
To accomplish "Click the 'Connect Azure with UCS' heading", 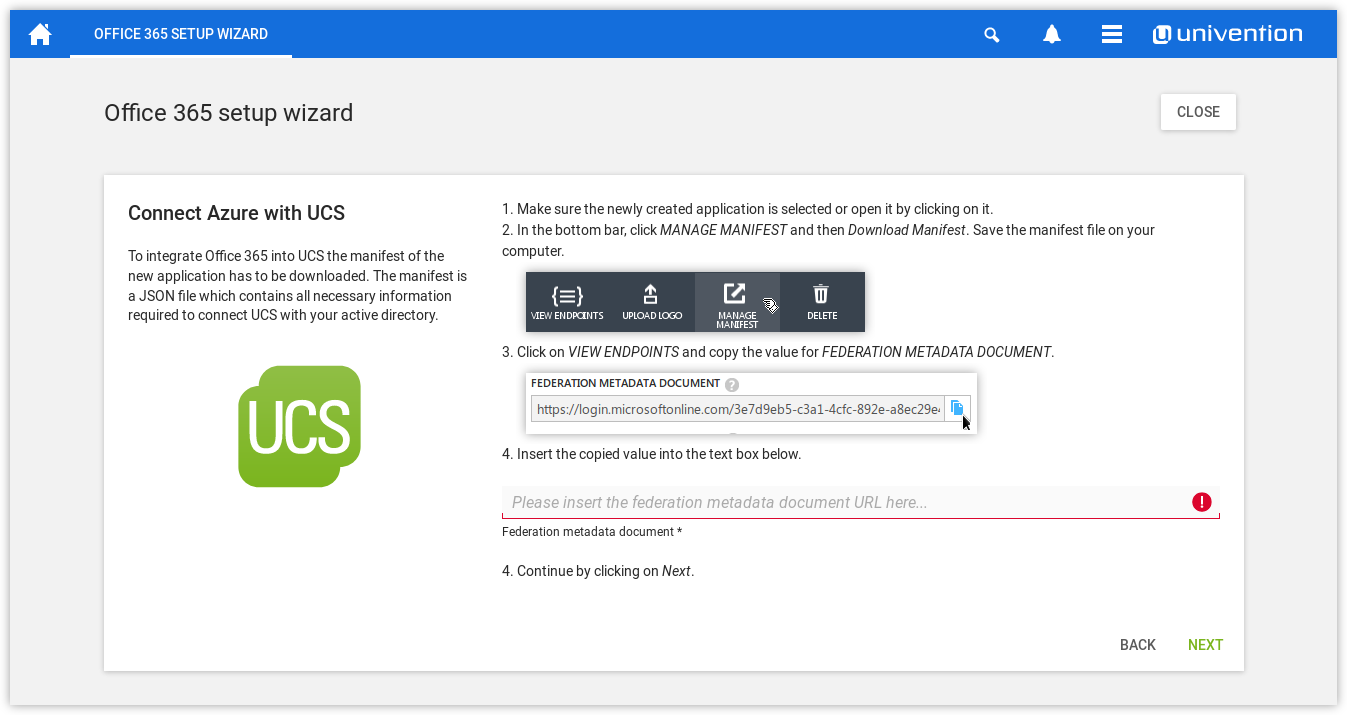I will coord(236,213).
